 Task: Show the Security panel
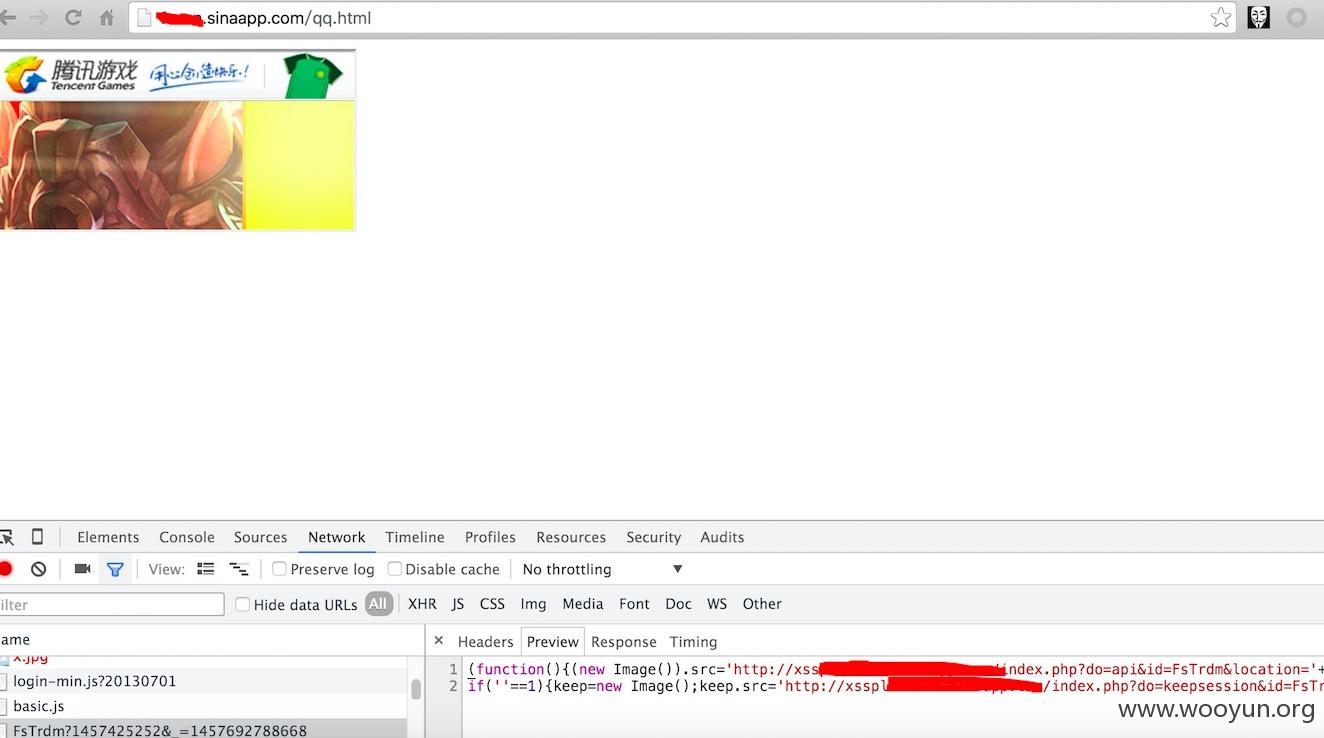click(654, 537)
